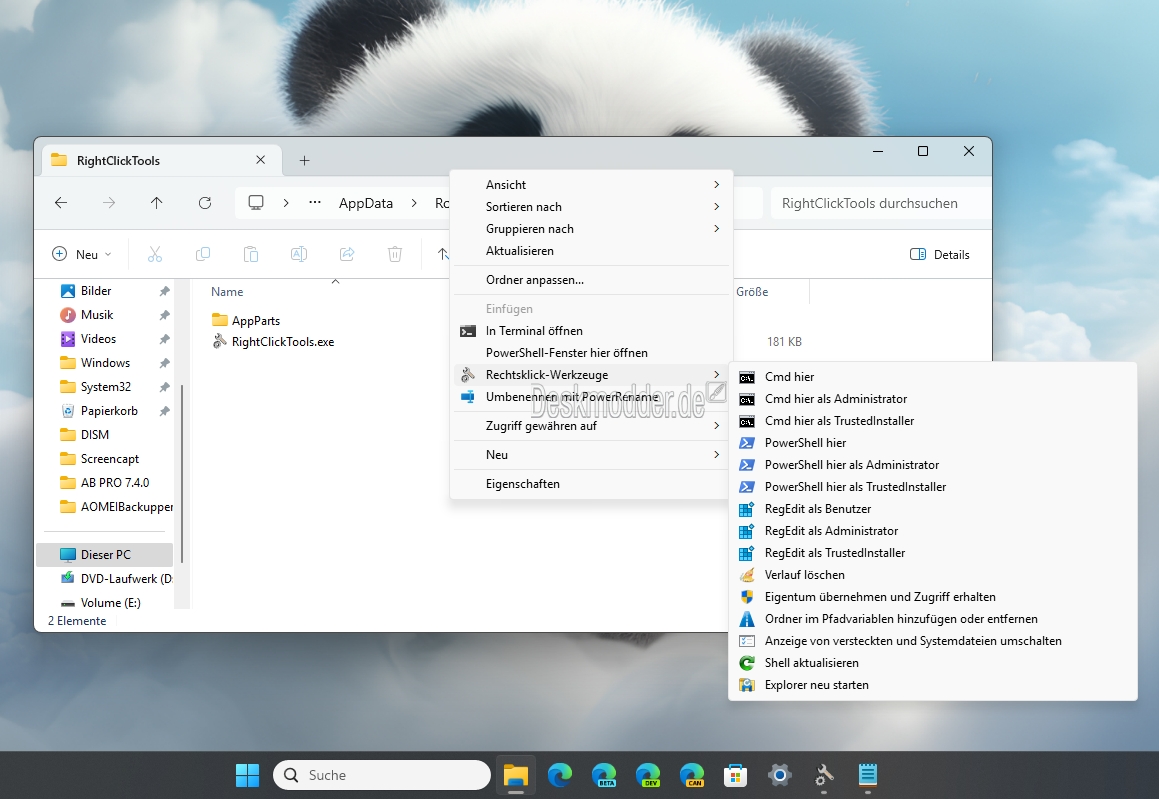Viewport: 1159px width, 799px height.
Task: Sort files by the Größe column header
Action: [x=752, y=292]
